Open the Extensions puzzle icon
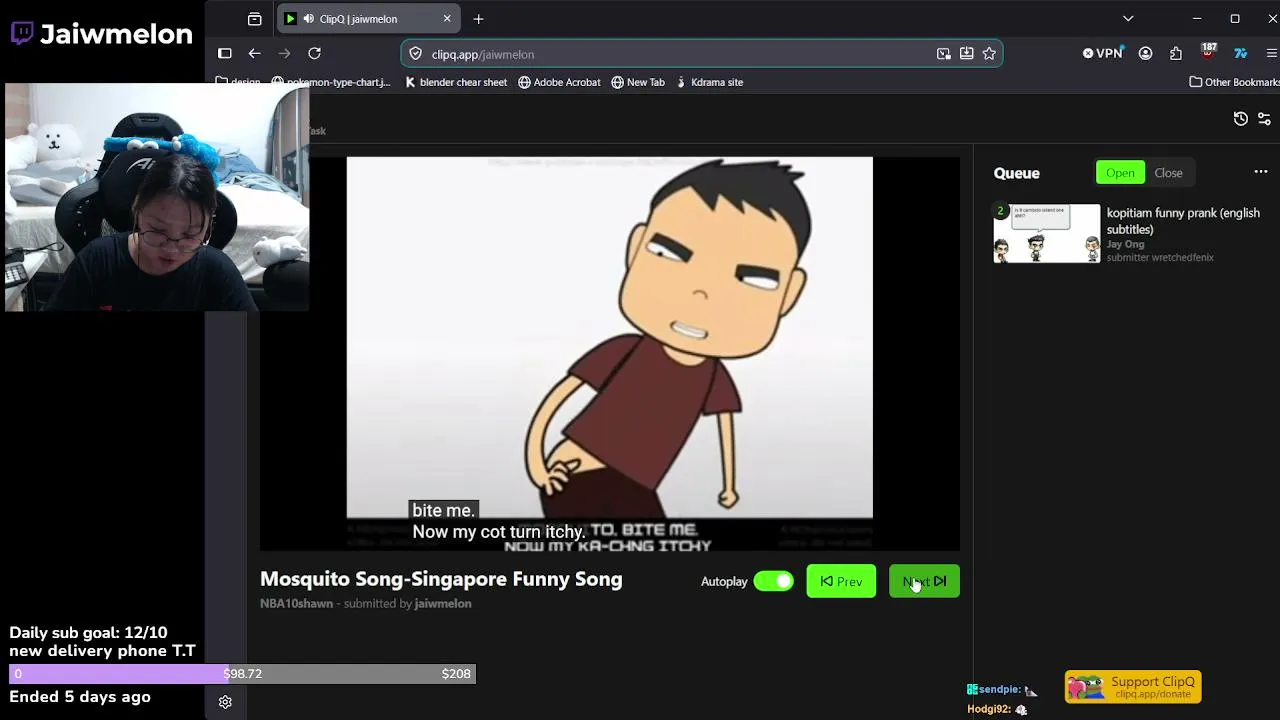 [x=1176, y=54]
